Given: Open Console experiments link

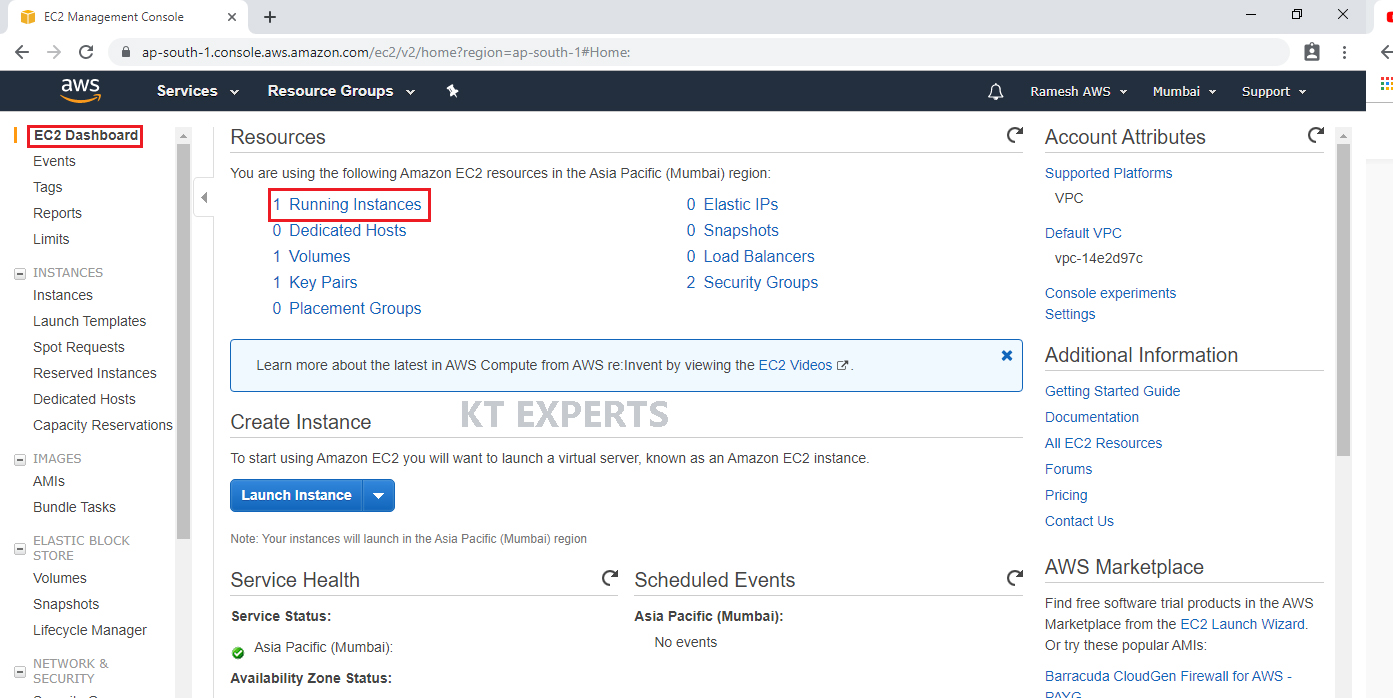Looking at the screenshot, I should point(1110,293).
